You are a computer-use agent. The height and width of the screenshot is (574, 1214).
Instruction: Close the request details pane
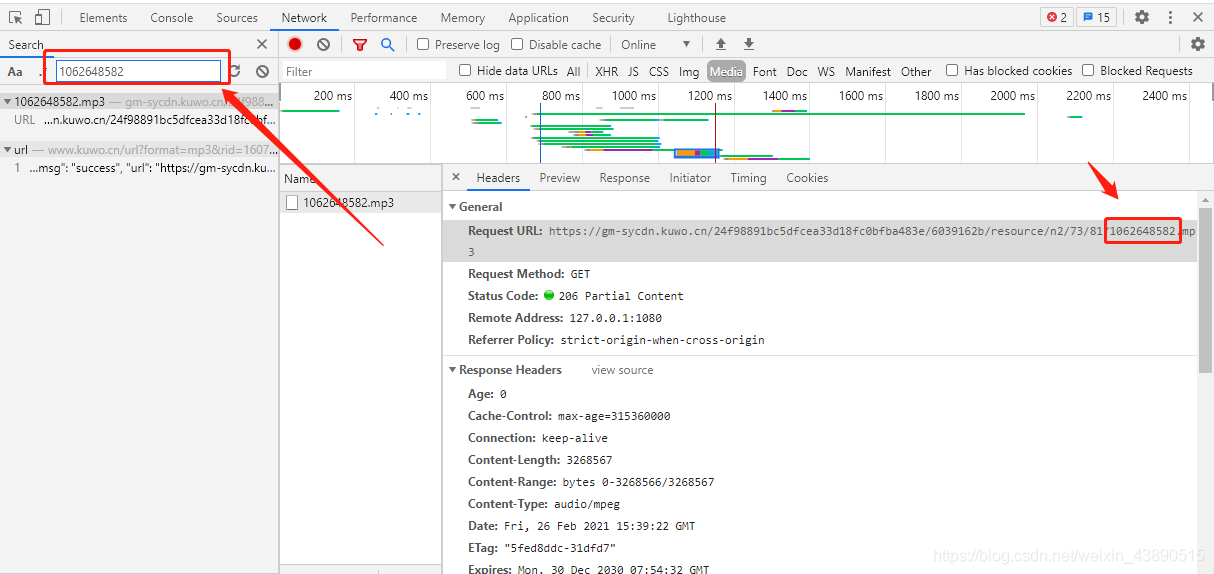[456, 177]
